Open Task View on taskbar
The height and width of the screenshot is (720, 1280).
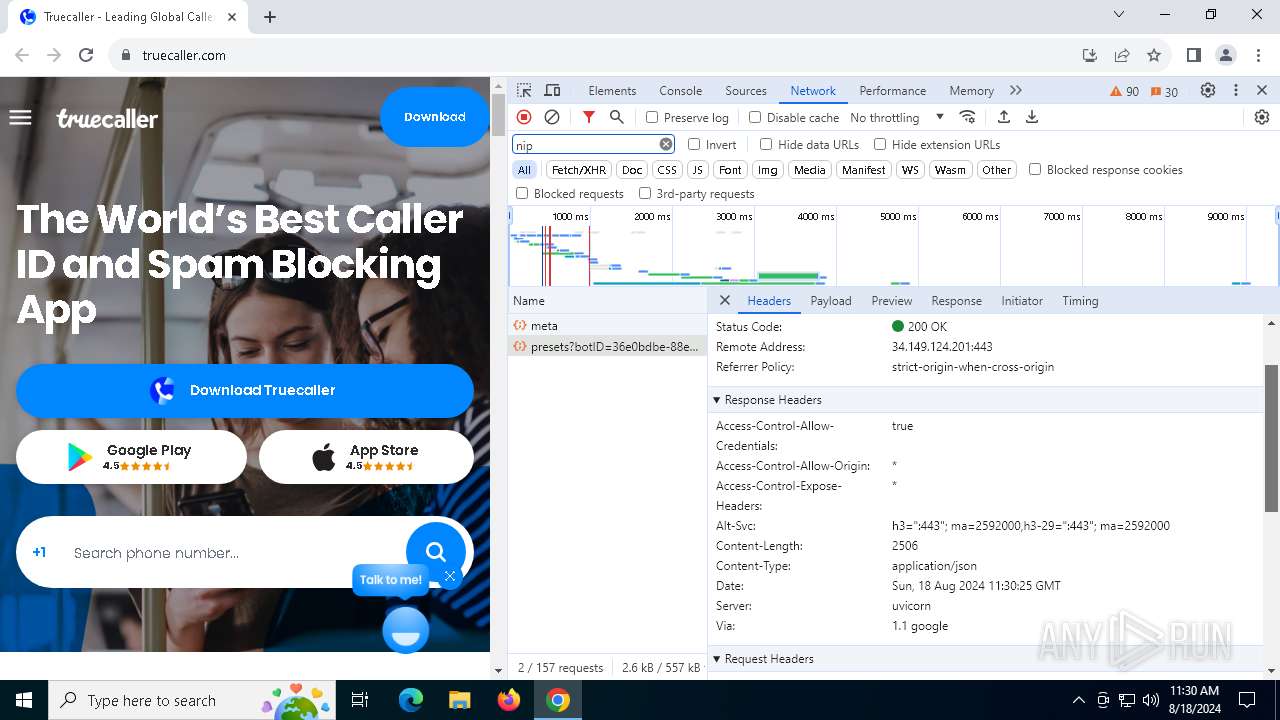tap(361, 700)
